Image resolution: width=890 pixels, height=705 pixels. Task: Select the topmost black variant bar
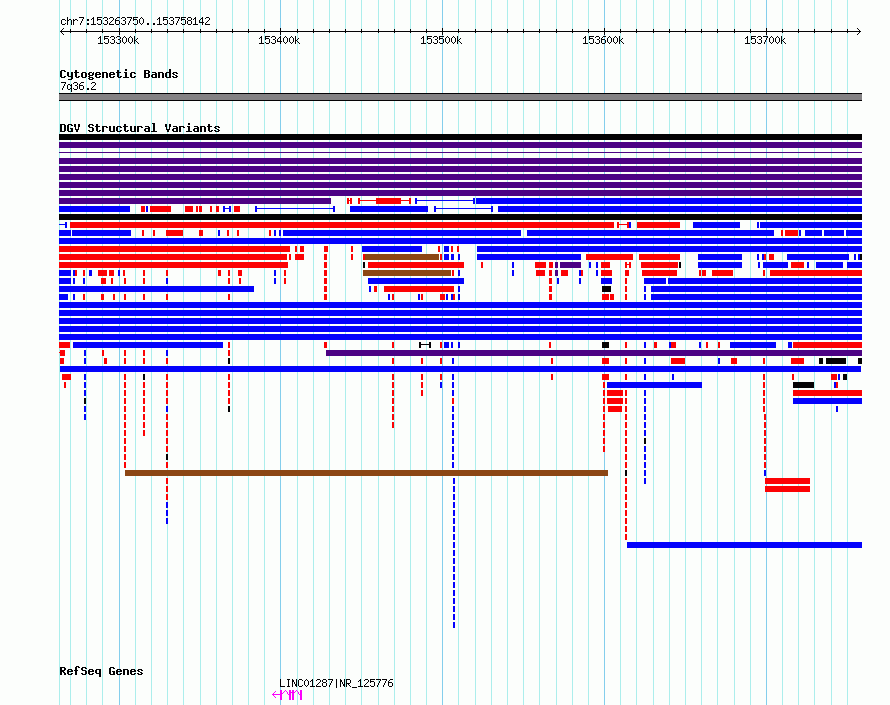point(460,137)
